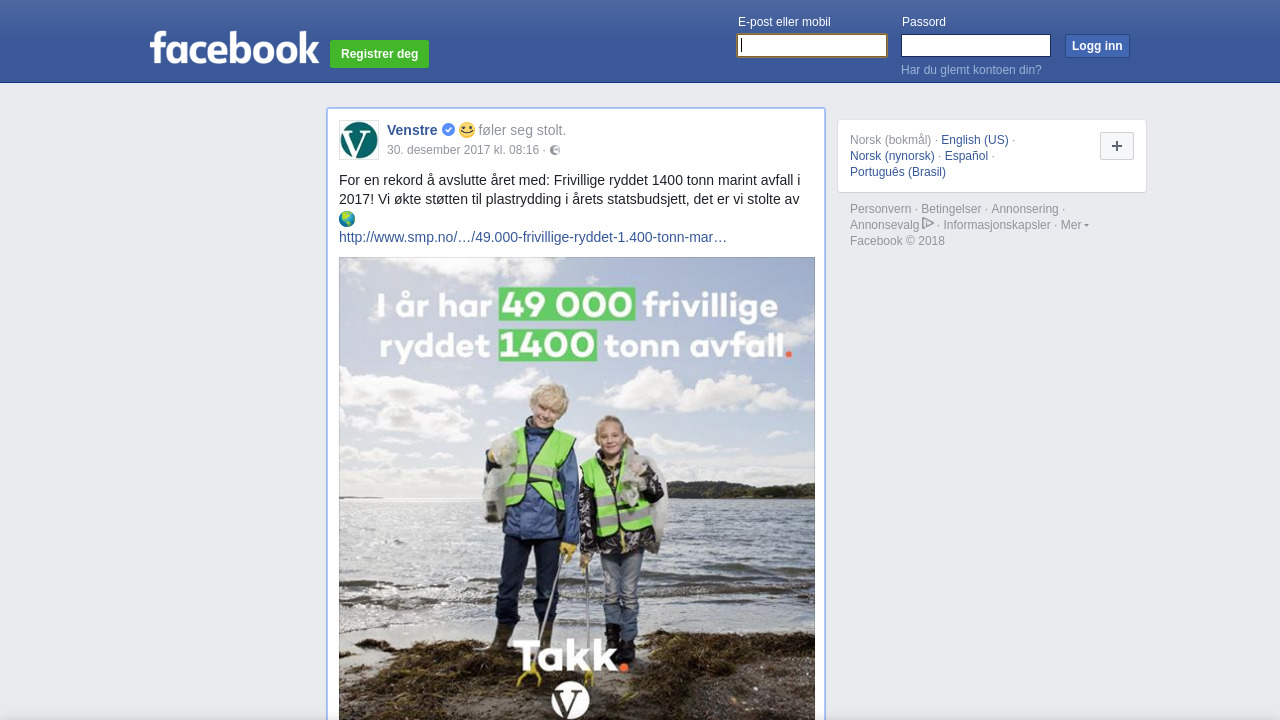This screenshot has width=1280, height=720.
Task: Click the Registrer deg button
Action: click(379, 54)
